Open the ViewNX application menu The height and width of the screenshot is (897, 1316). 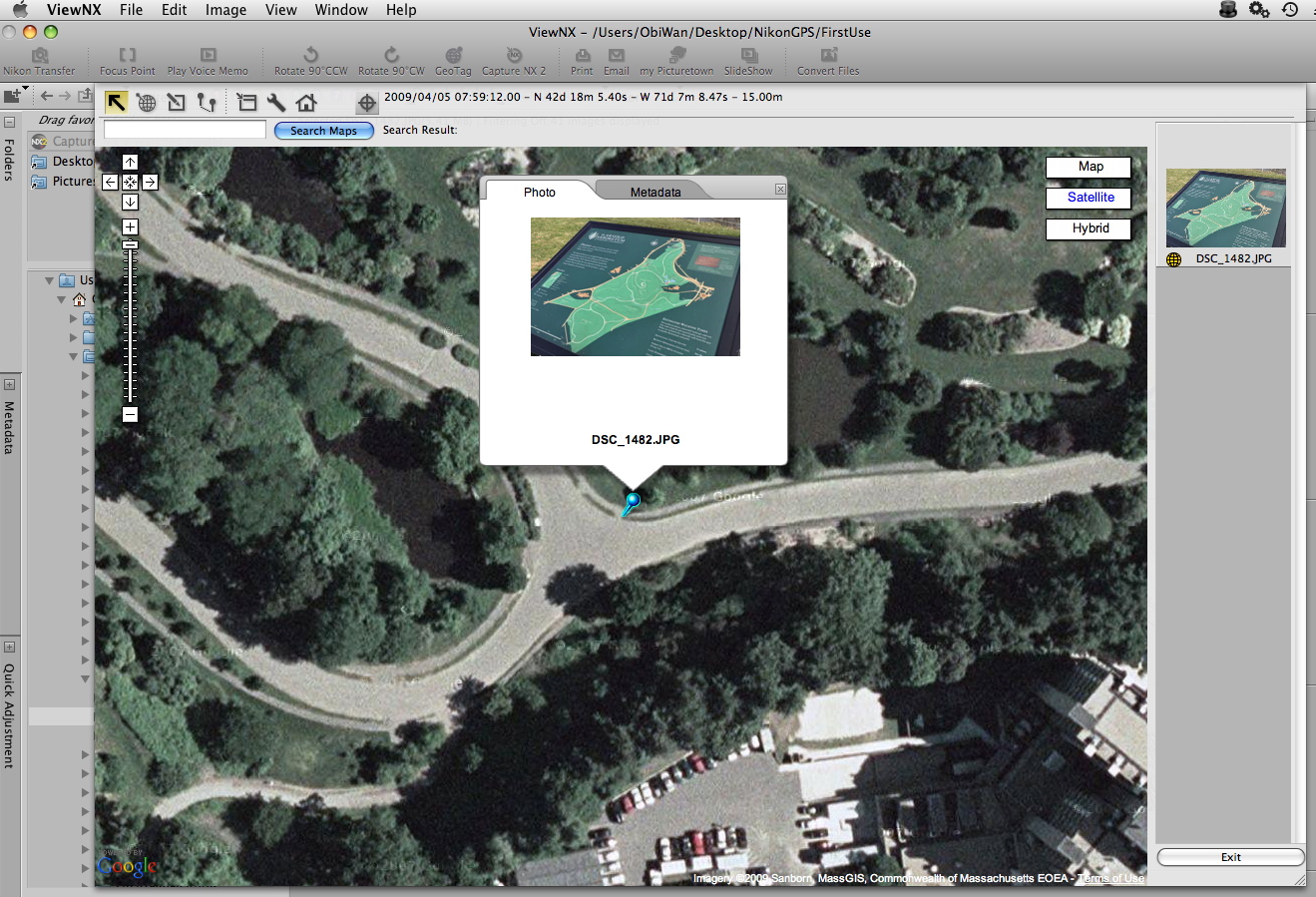coord(74,10)
